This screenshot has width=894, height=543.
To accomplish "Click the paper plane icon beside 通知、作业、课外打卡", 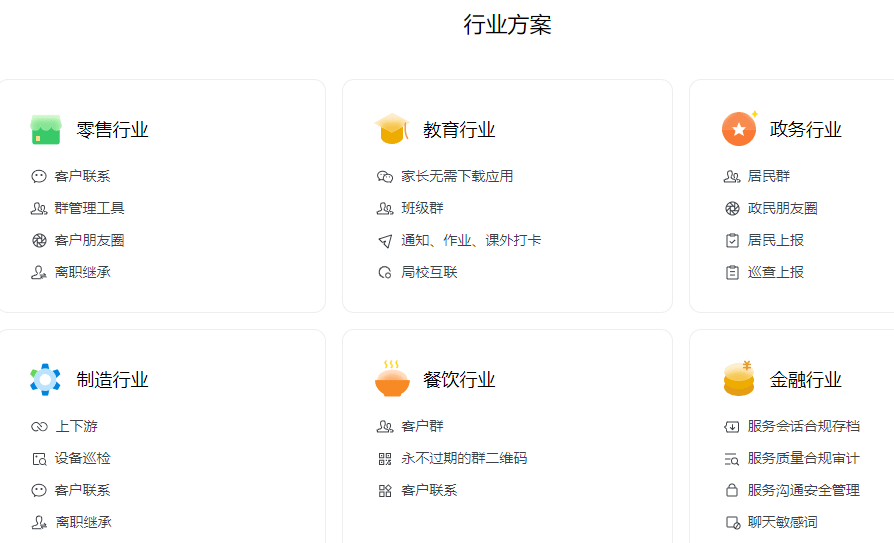I will (x=385, y=240).
